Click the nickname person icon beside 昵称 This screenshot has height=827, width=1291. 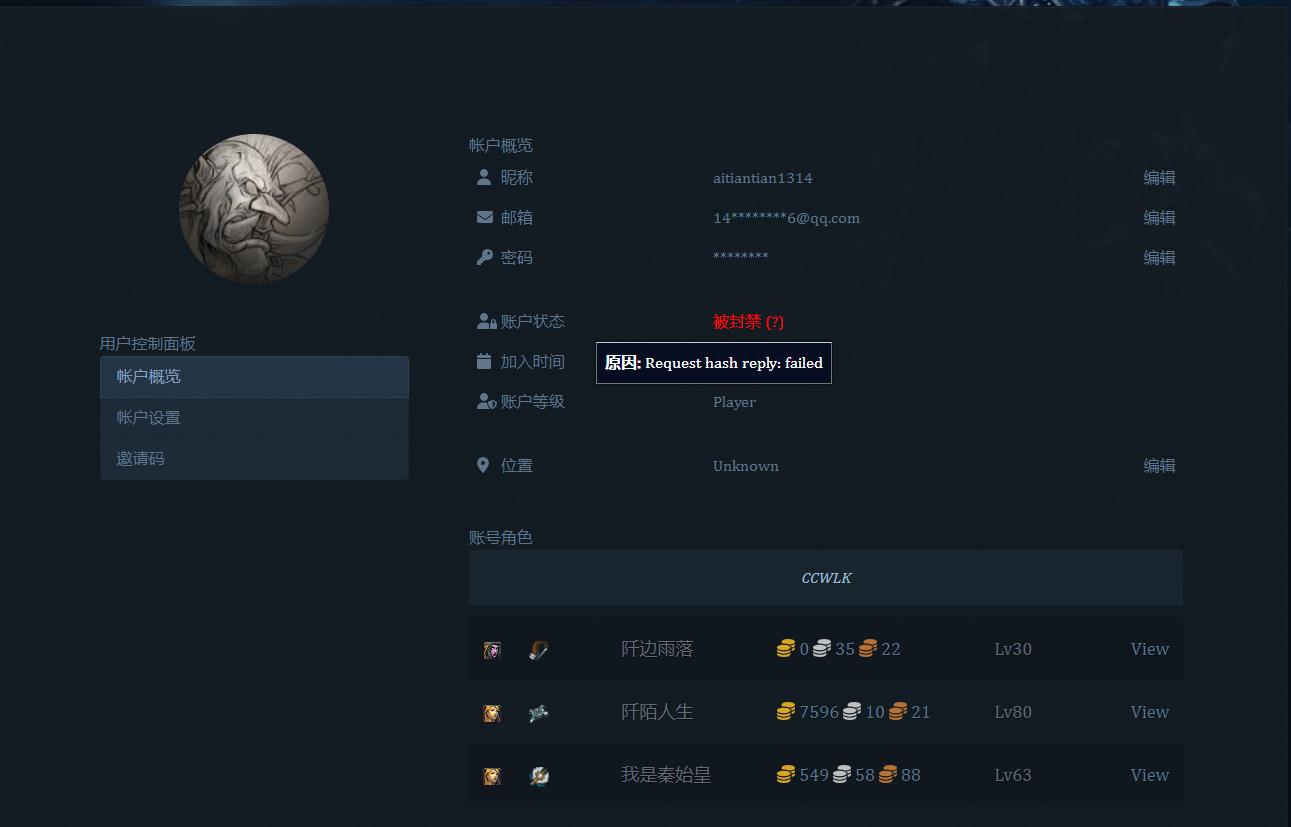(x=483, y=177)
